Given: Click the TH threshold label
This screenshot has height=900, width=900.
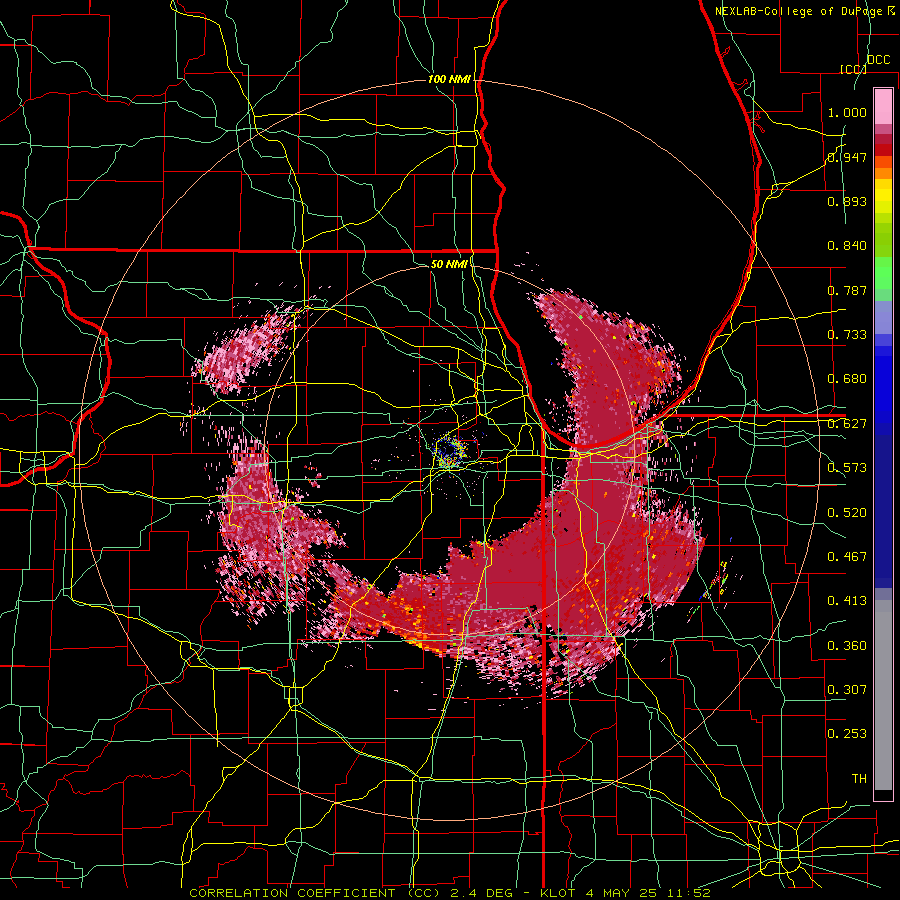Looking at the screenshot, I should click(x=859, y=779).
